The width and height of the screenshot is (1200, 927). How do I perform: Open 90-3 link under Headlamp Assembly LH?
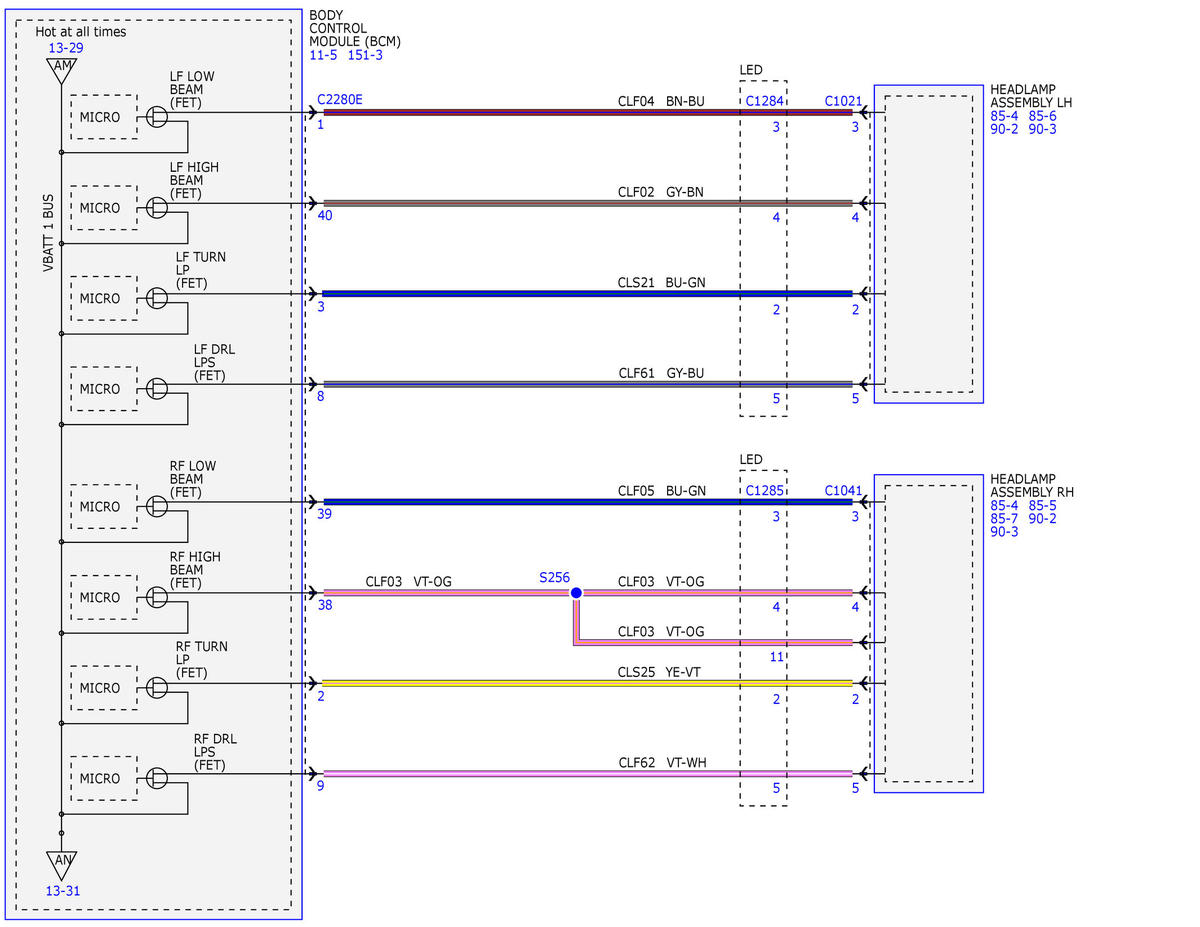1042,128
